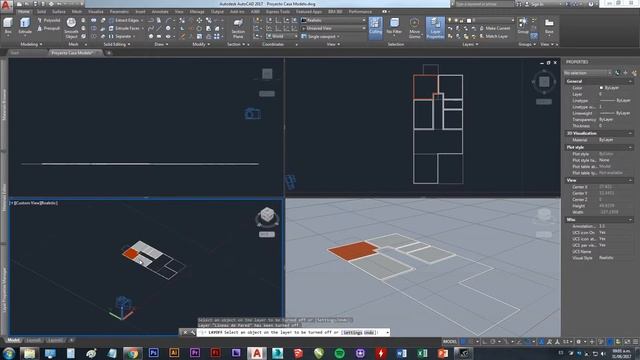This screenshot has width=640, height=360.
Task: Open the World UCS dropdown
Action: (x=282, y=36)
